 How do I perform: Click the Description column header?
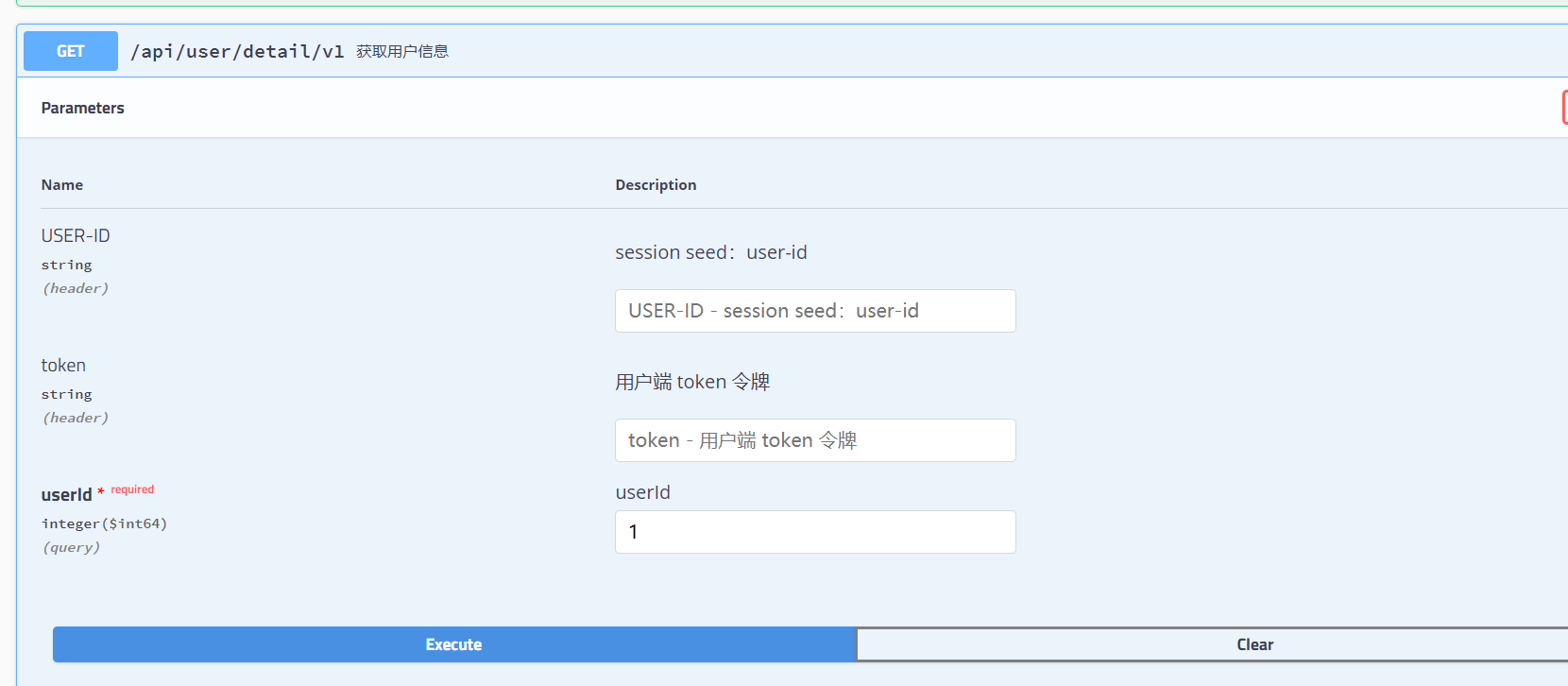[656, 185]
